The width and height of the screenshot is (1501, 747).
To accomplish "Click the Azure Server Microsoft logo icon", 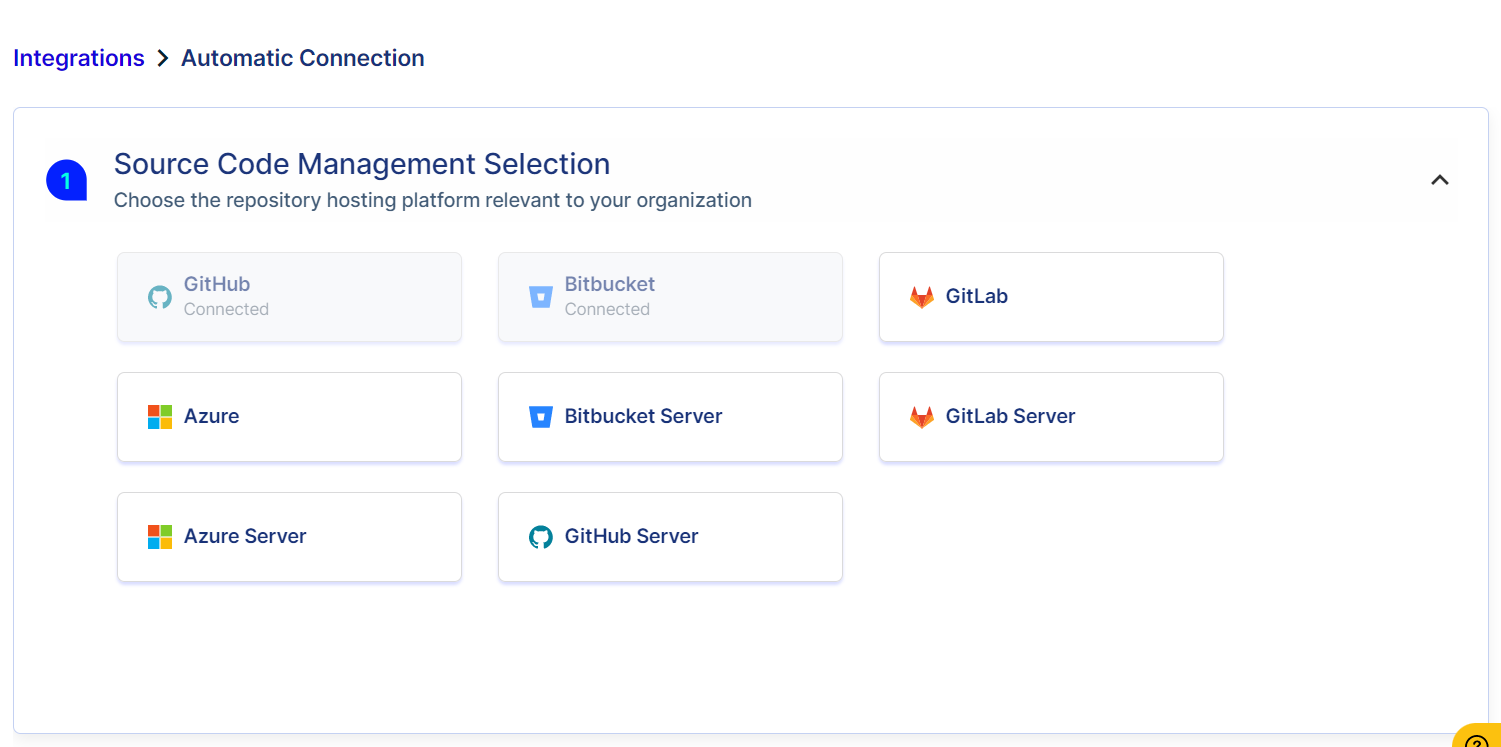I will pyautogui.click(x=160, y=537).
